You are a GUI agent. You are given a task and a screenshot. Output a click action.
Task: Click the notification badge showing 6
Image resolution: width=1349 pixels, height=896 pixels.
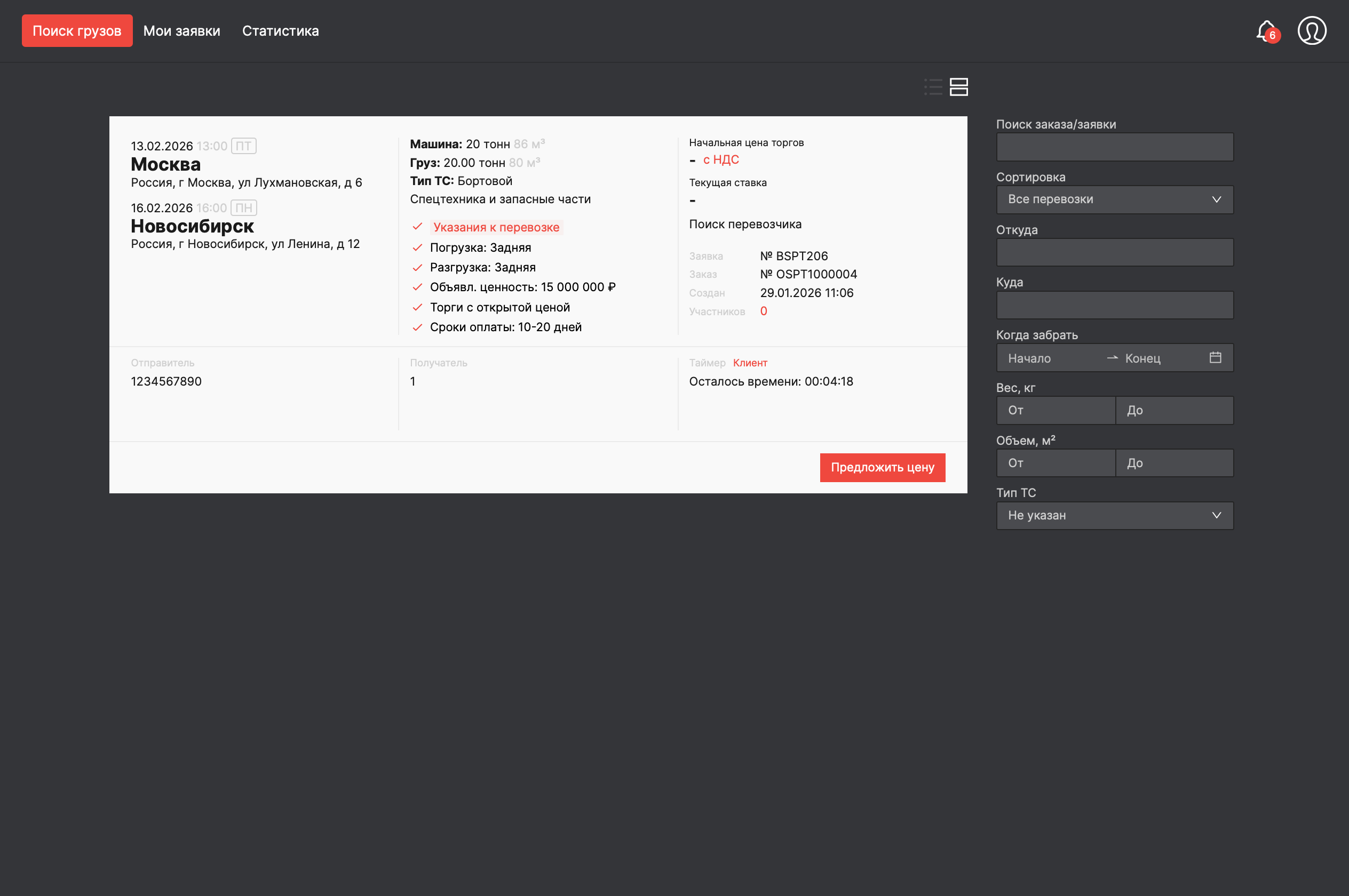(1272, 35)
